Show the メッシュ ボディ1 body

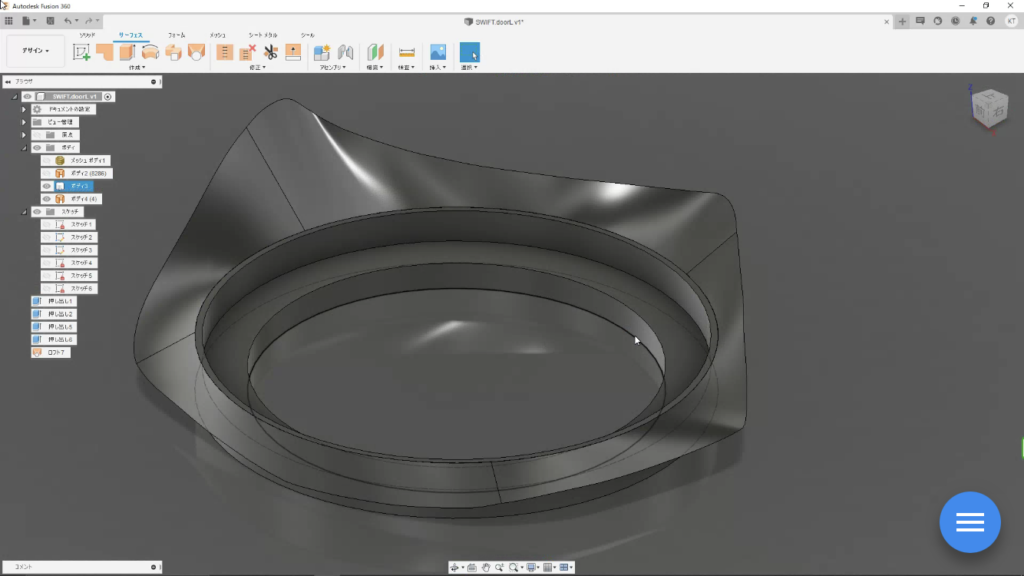point(46,161)
